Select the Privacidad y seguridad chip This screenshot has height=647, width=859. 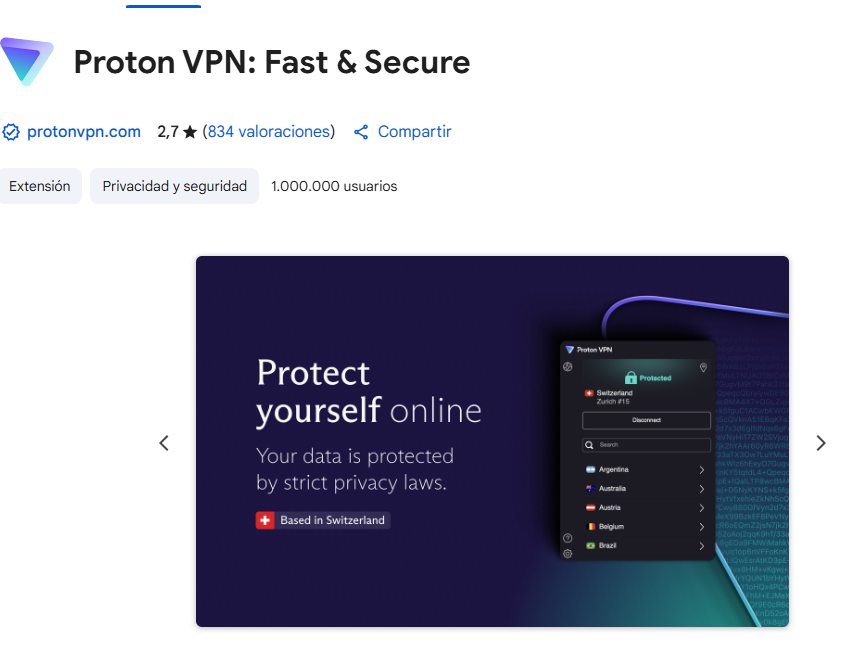175,186
